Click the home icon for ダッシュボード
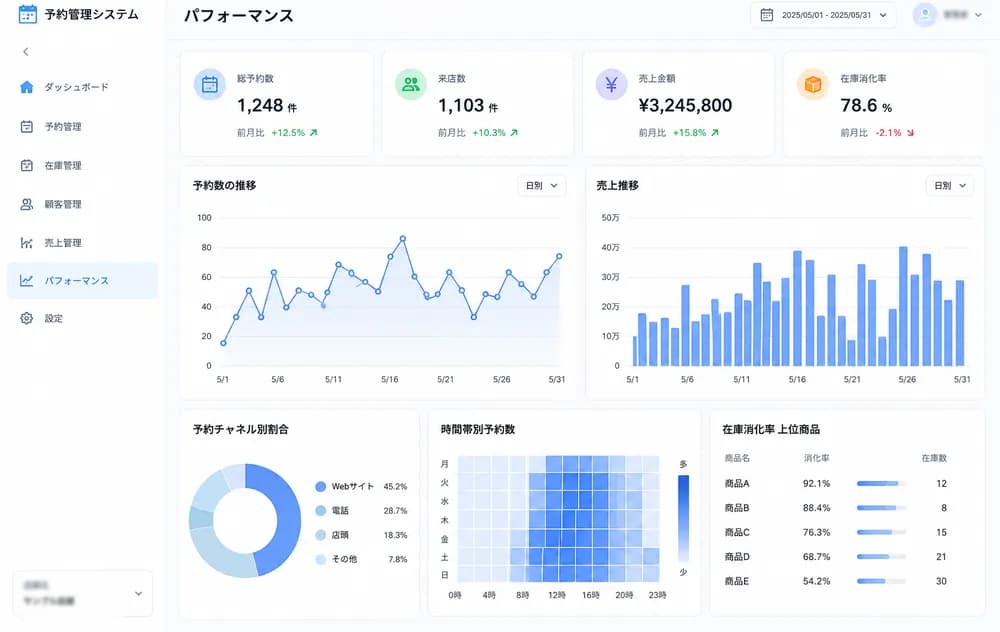The height and width of the screenshot is (632, 1000). click(x=26, y=87)
